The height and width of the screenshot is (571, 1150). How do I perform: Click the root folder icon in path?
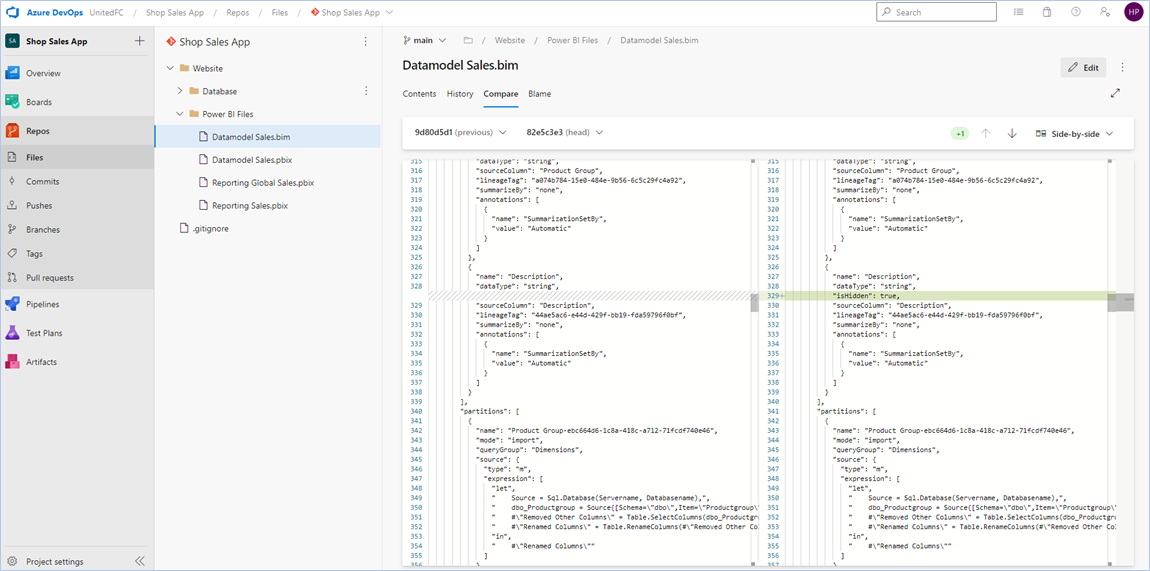pos(468,40)
